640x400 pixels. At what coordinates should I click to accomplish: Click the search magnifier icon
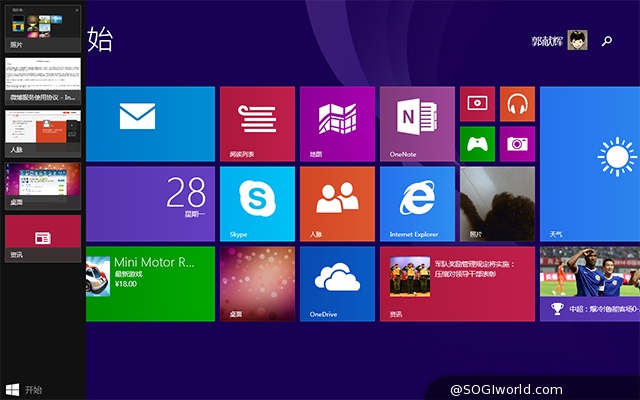coord(607,40)
